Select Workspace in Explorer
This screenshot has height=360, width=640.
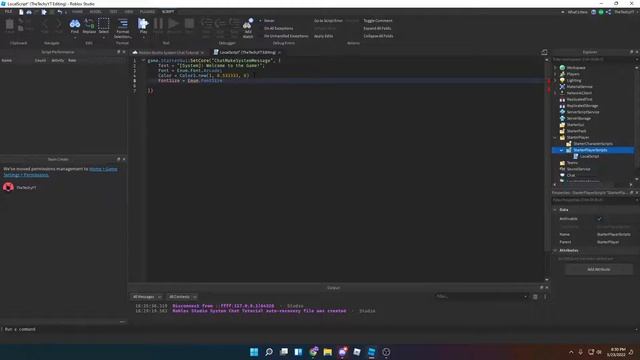click(x=576, y=68)
